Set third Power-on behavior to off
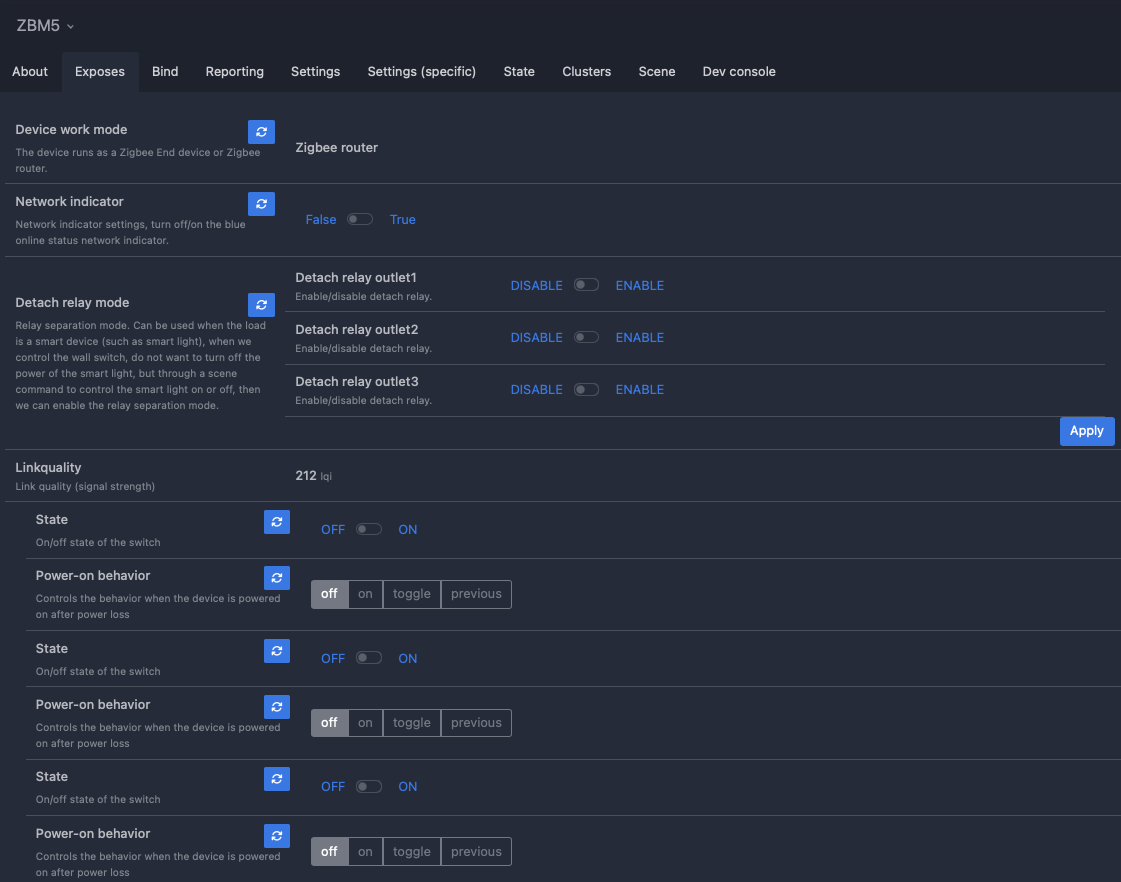The width and height of the screenshot is (1121, 882). [330, 851]
